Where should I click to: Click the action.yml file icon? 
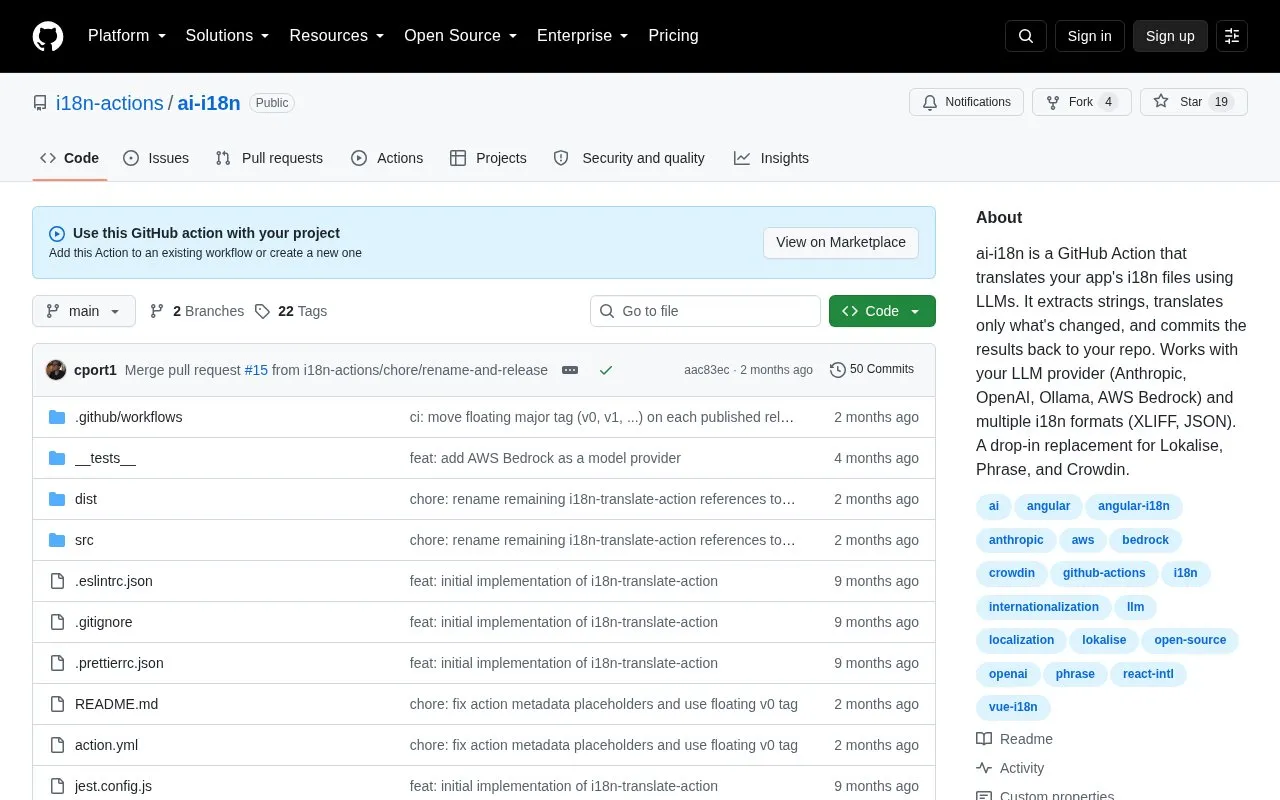click(x=57, y=745)
